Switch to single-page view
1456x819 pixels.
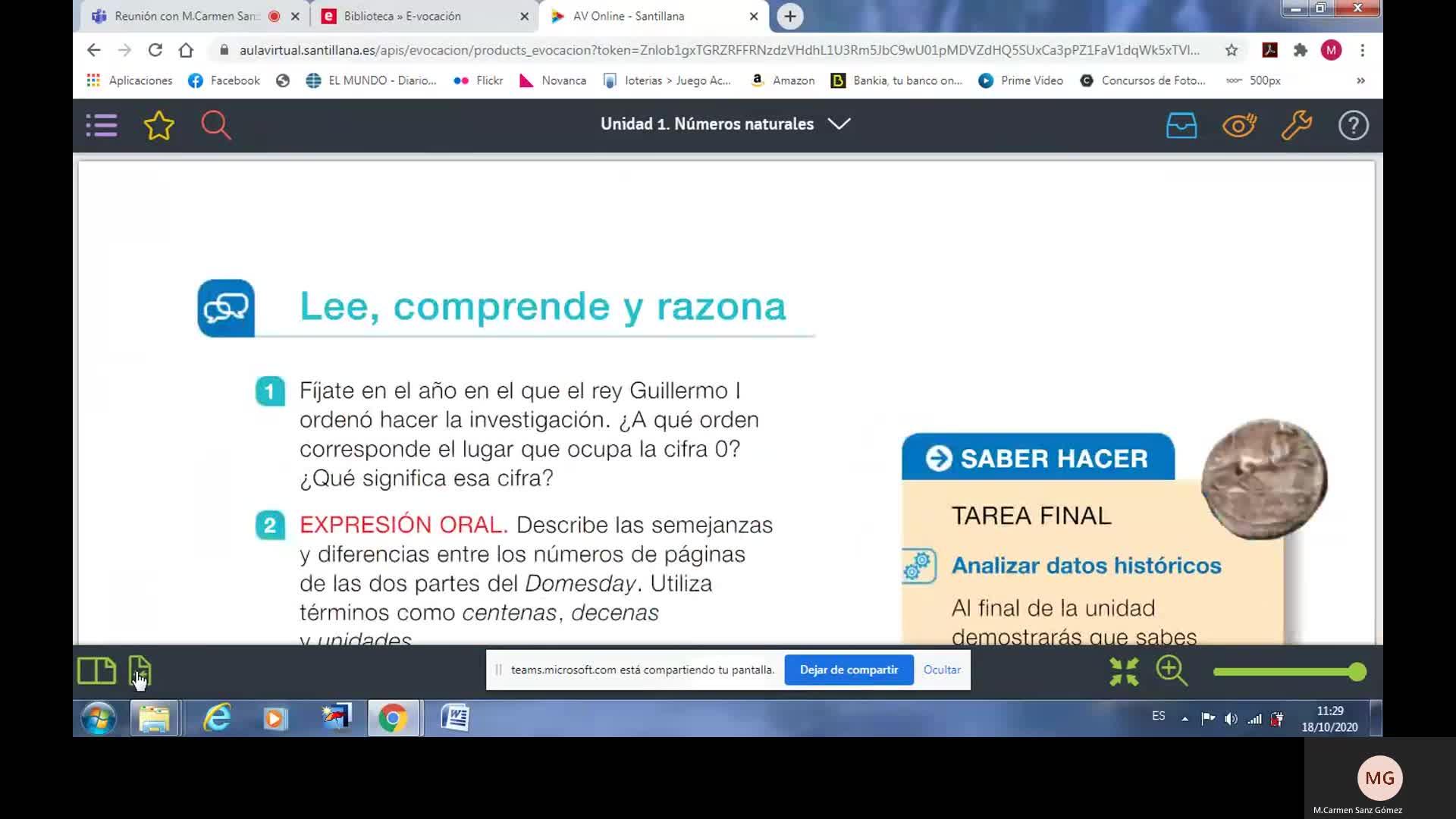pos(140,671)
